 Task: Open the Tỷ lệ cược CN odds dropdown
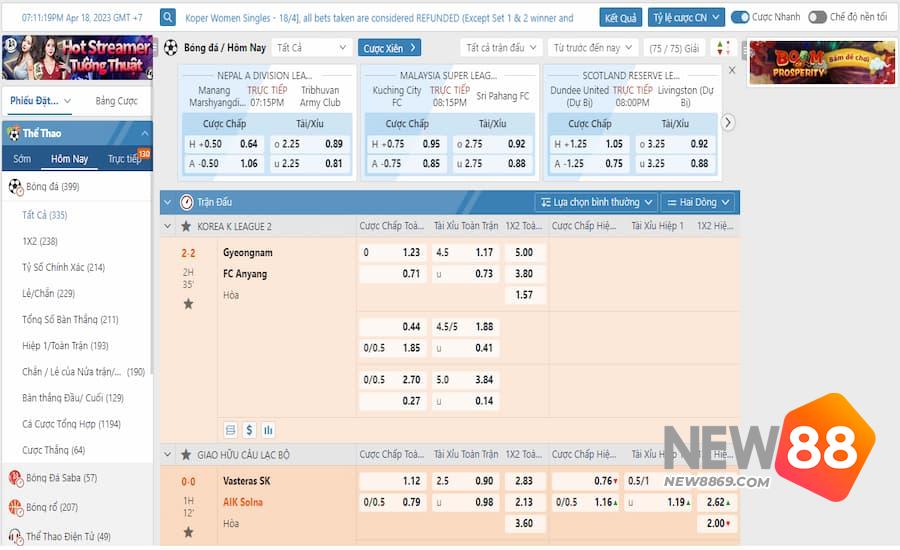pyautogui.click(x=686, y=18)
